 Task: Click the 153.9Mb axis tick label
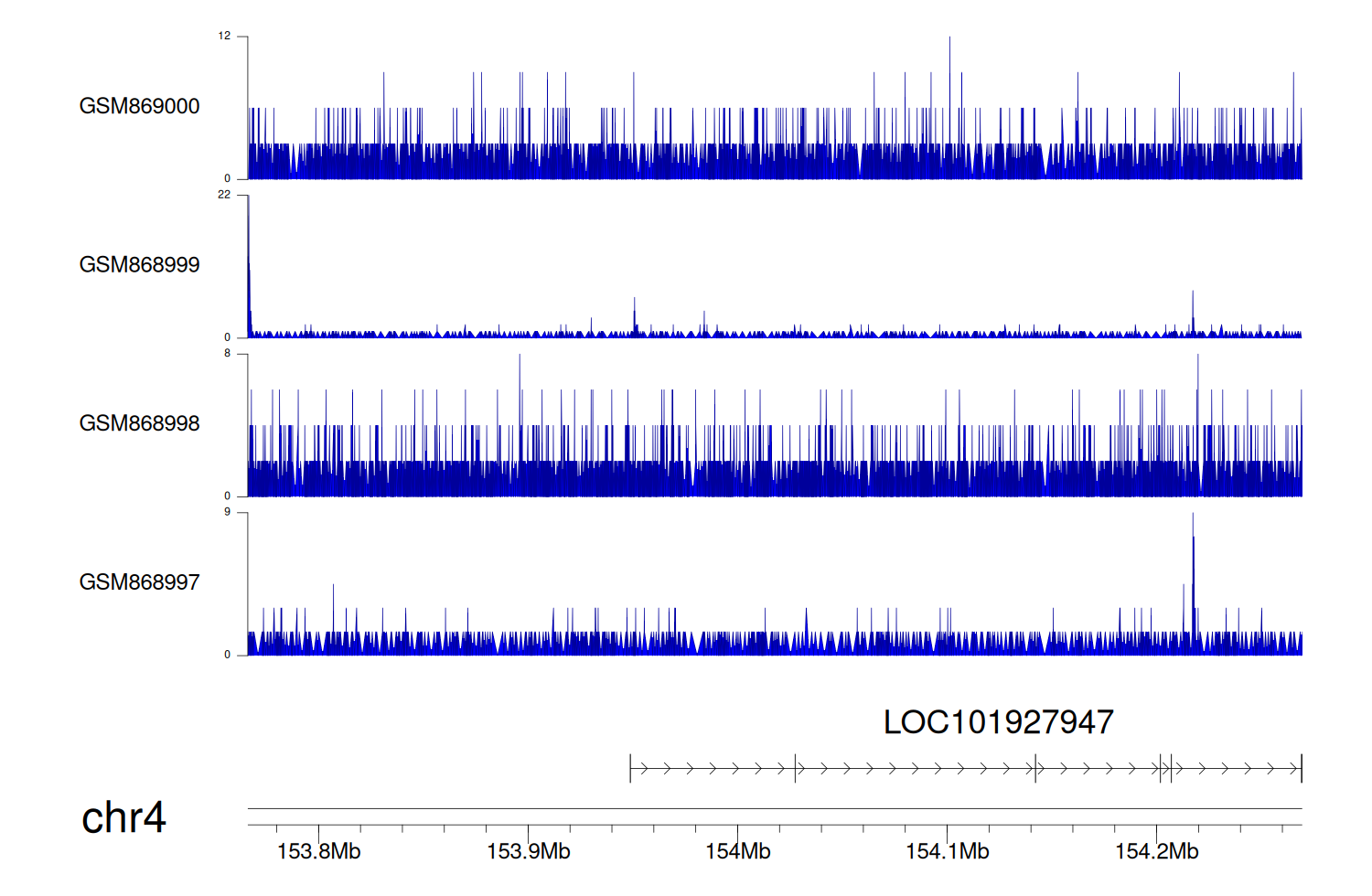point(528,851)
